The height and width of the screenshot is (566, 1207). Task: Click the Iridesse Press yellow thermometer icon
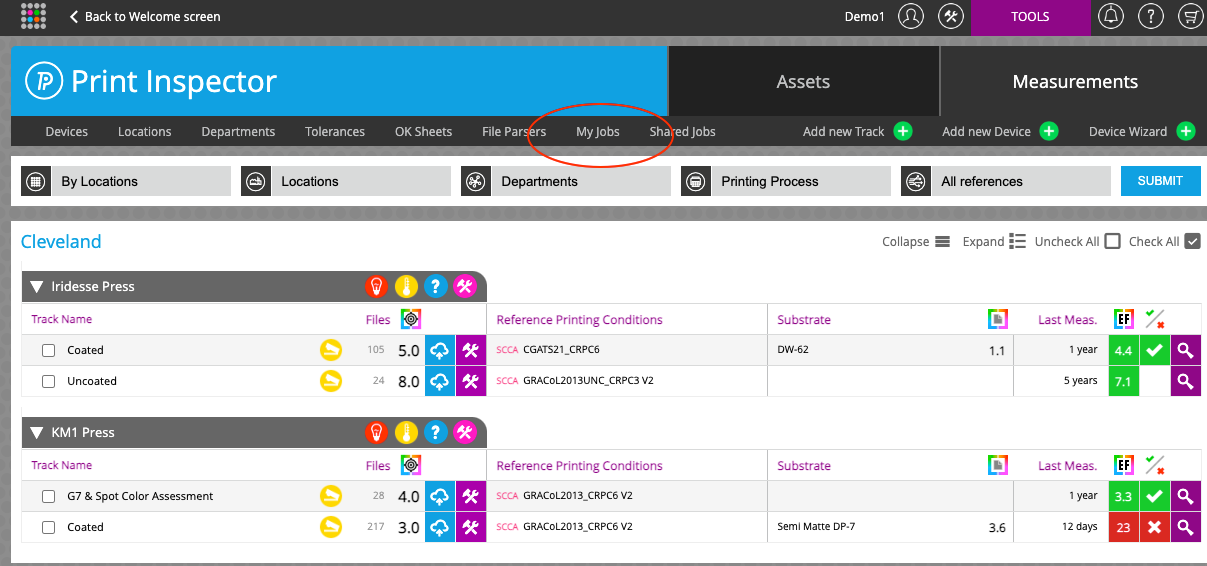click(405, 286)
